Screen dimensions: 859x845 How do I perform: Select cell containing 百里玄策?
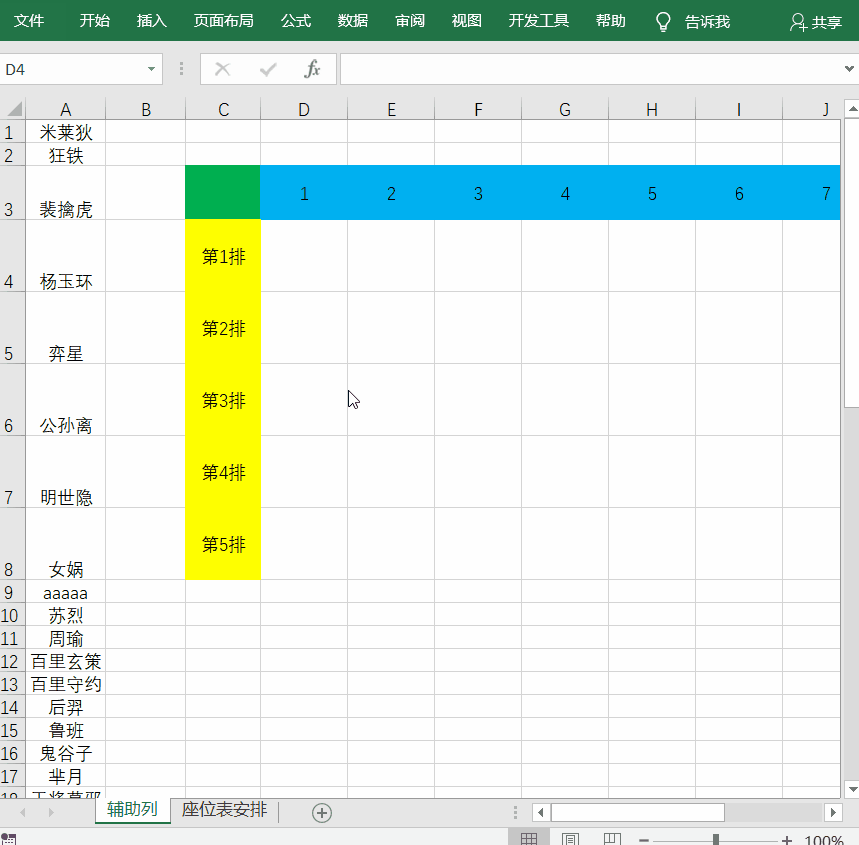coord(65,661)
